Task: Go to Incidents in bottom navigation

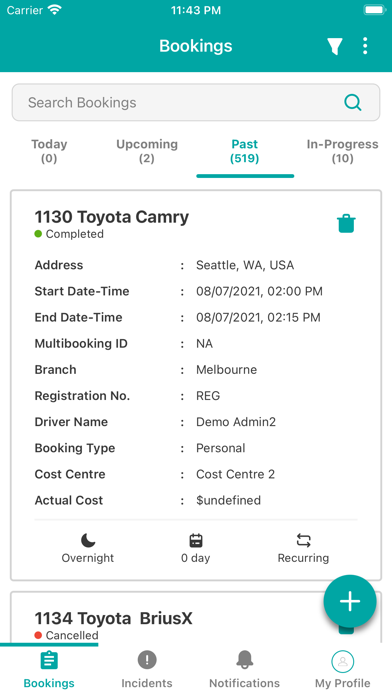Action: (x=147, y=669)
